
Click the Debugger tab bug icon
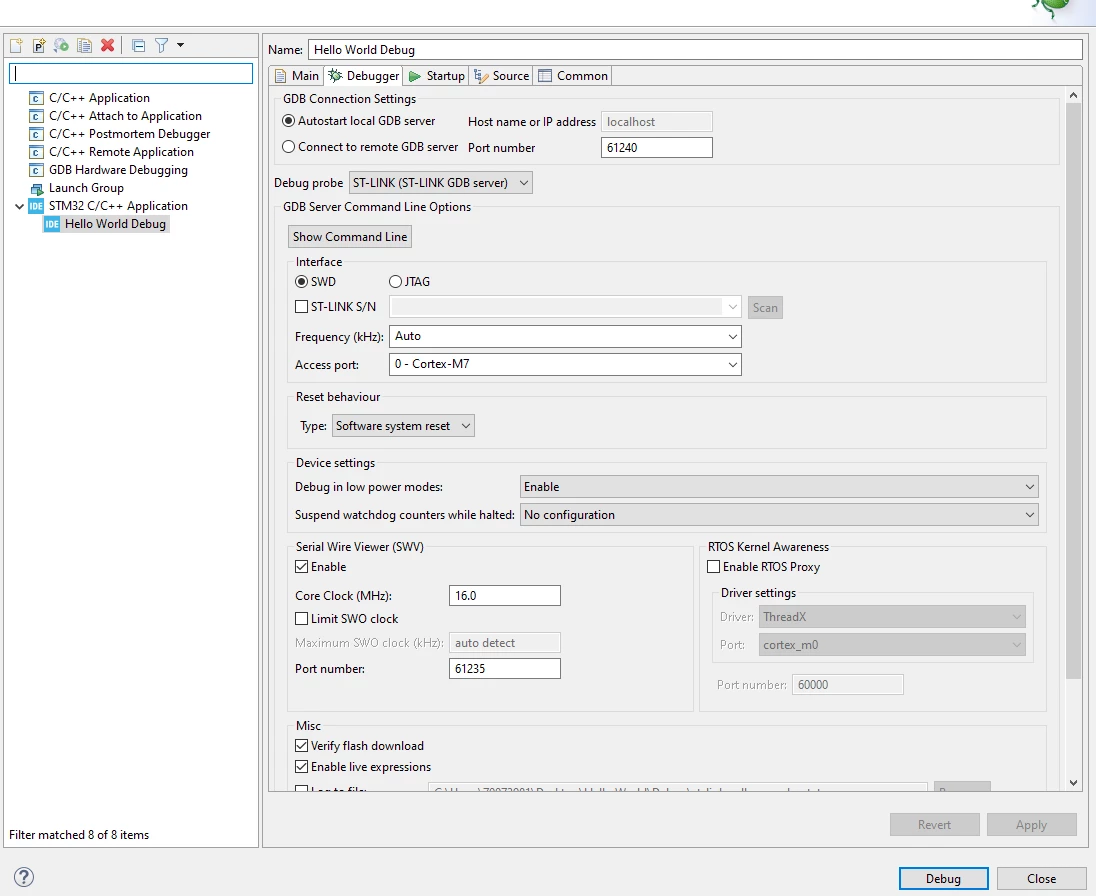336,75
